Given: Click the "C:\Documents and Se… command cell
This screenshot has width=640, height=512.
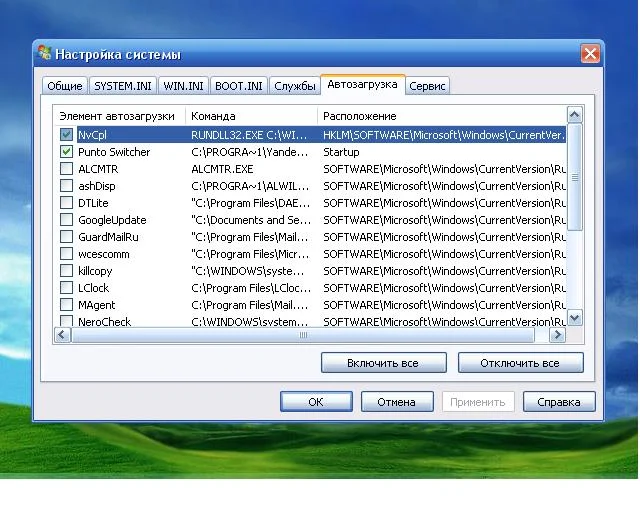Looking at the screenshot, I should click(x=251, y=220).
